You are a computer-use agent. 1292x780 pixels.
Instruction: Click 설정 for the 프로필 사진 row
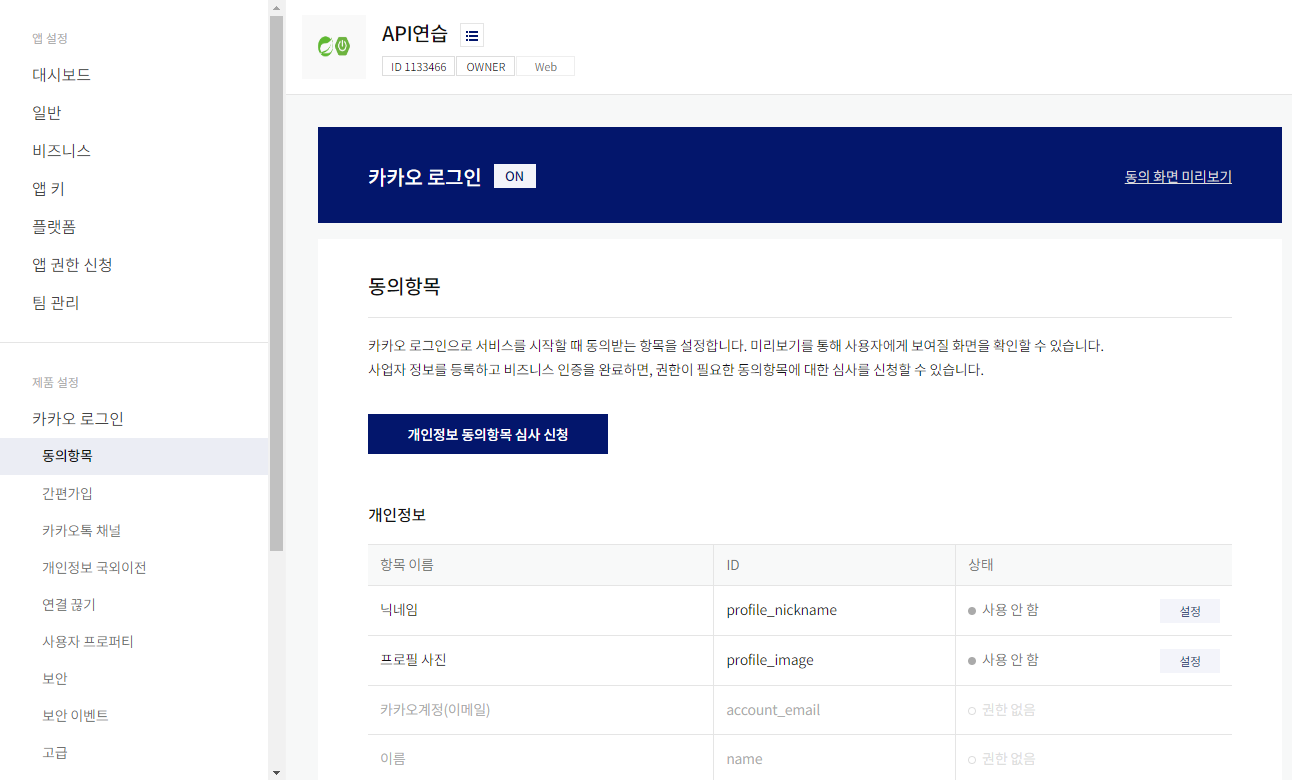pos(1190,661)
